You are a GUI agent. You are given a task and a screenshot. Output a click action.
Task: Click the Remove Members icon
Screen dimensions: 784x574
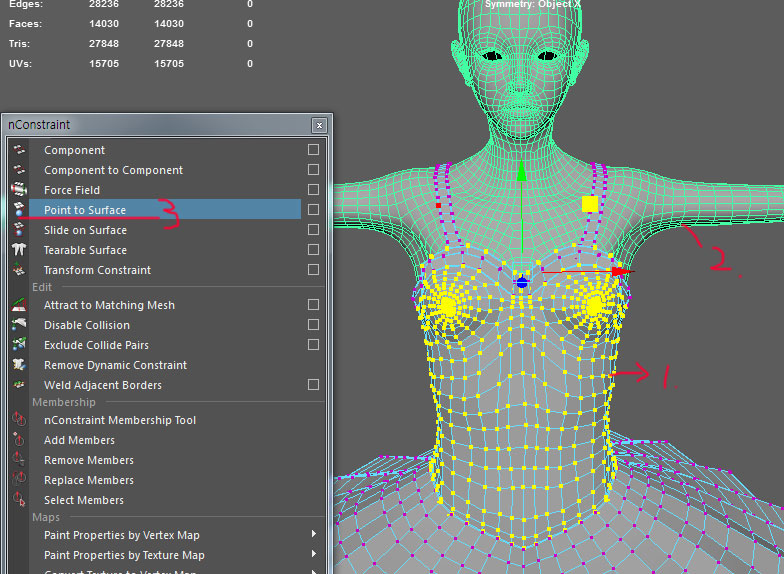click(x=19, y=460)
